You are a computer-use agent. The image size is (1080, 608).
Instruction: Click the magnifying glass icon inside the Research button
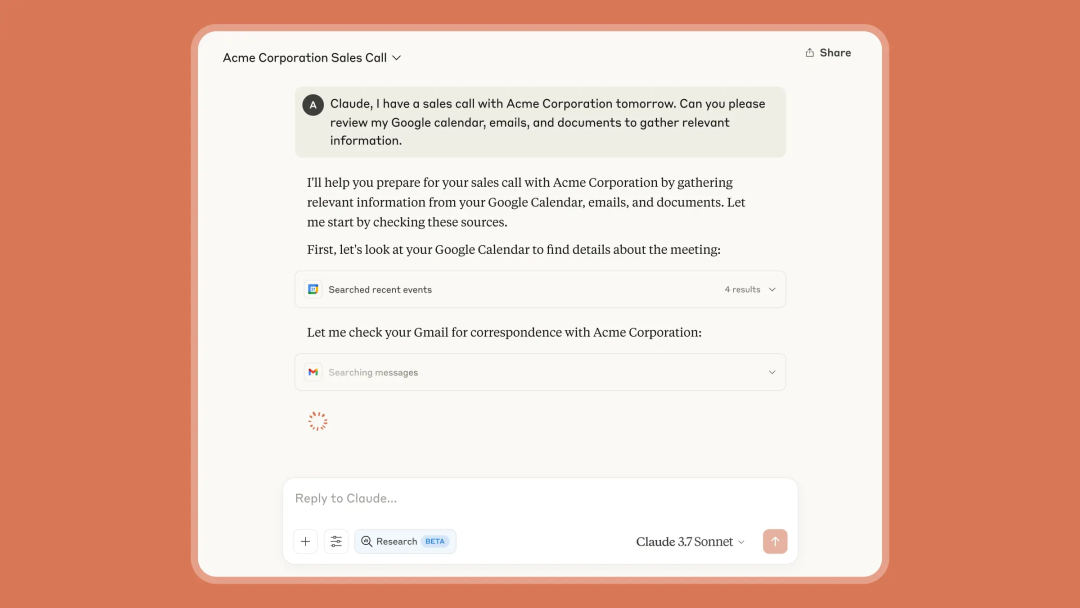pyautogui.click(x=369, y=541)
